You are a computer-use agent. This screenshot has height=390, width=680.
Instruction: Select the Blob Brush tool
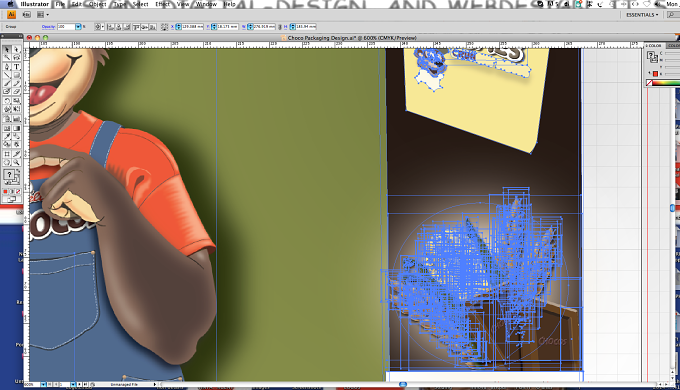[7, 92]
